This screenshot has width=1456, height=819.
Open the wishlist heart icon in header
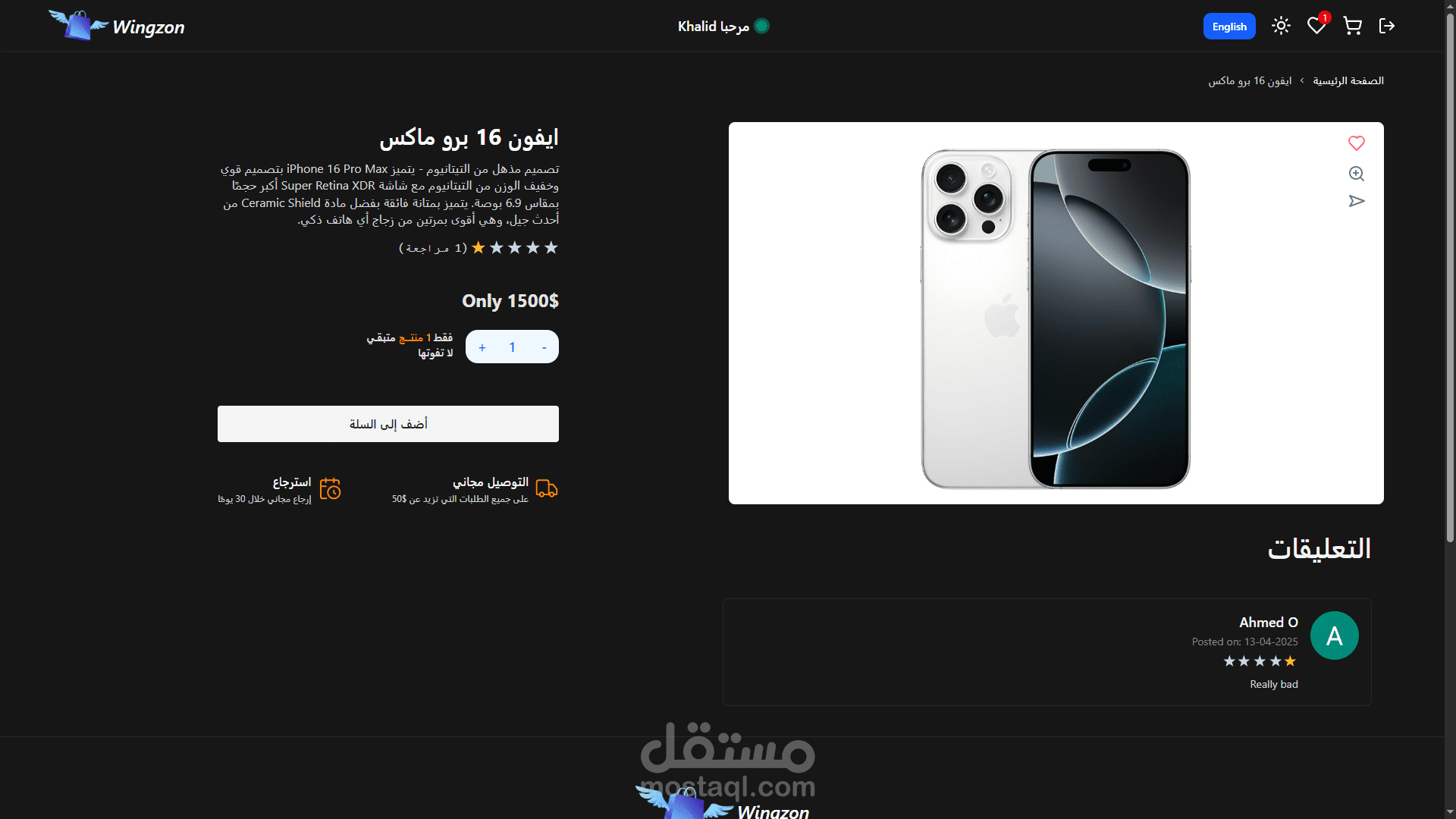click(x=1316, y=26)
